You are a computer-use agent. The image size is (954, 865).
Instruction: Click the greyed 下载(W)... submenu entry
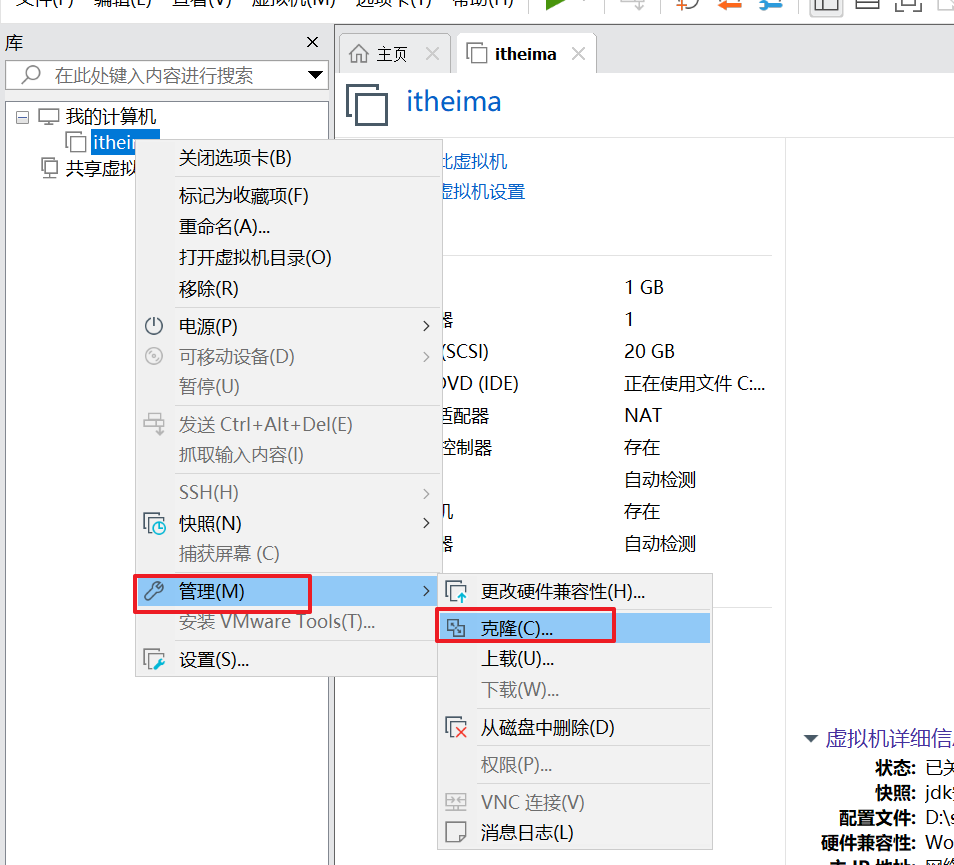point(574,690)
